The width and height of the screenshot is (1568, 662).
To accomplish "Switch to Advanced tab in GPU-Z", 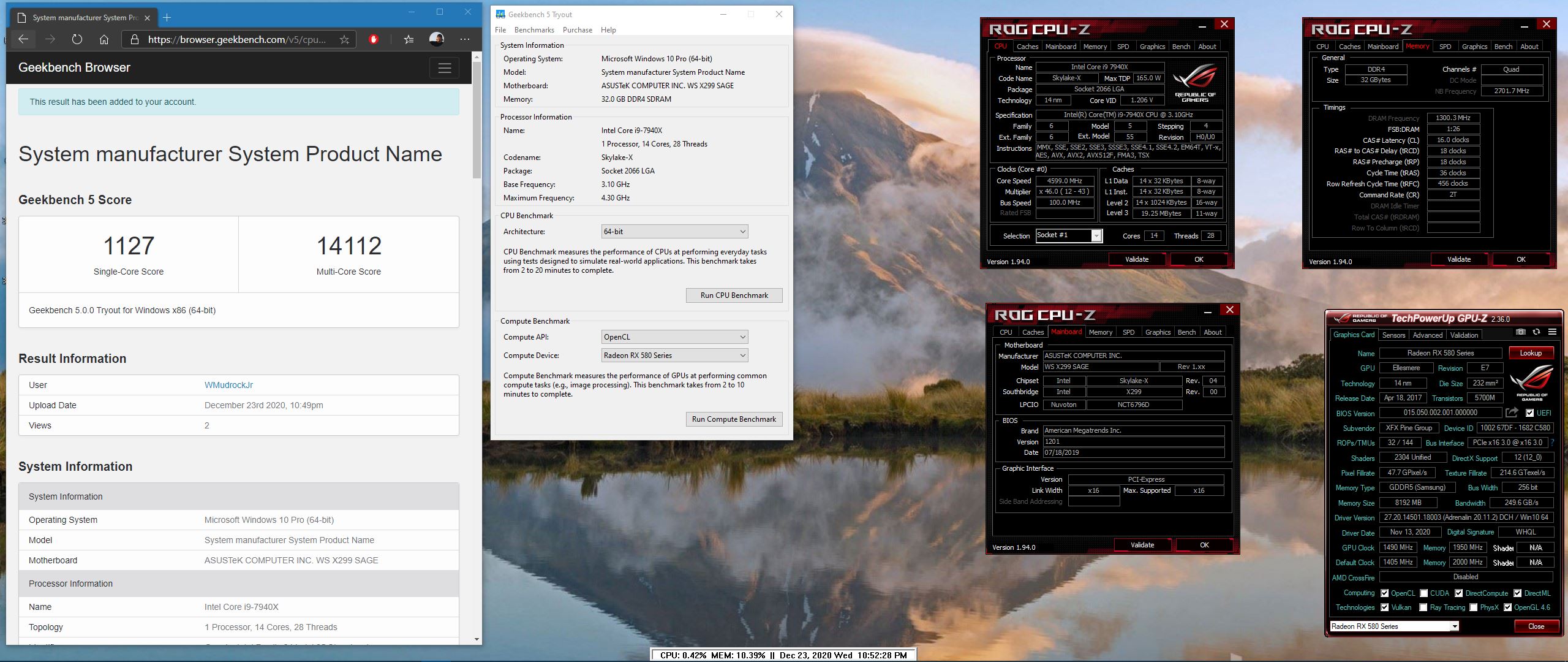I will (x=1428, y=335).
